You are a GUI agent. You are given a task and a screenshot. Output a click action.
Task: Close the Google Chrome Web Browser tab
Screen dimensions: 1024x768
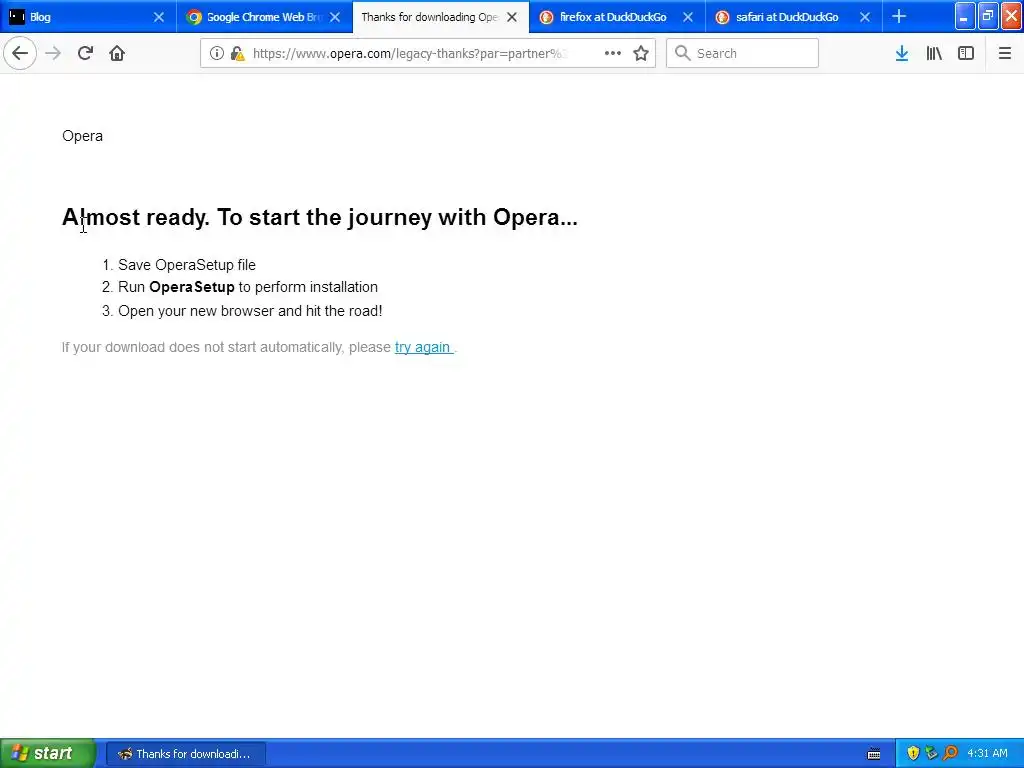point(335,17)
